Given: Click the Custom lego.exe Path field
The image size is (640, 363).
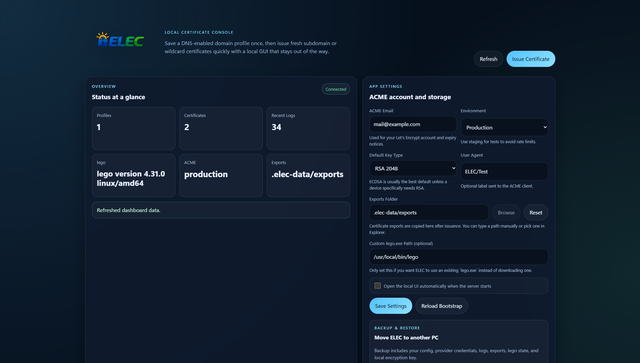Looking at the screenshot, I should [459, 257].
